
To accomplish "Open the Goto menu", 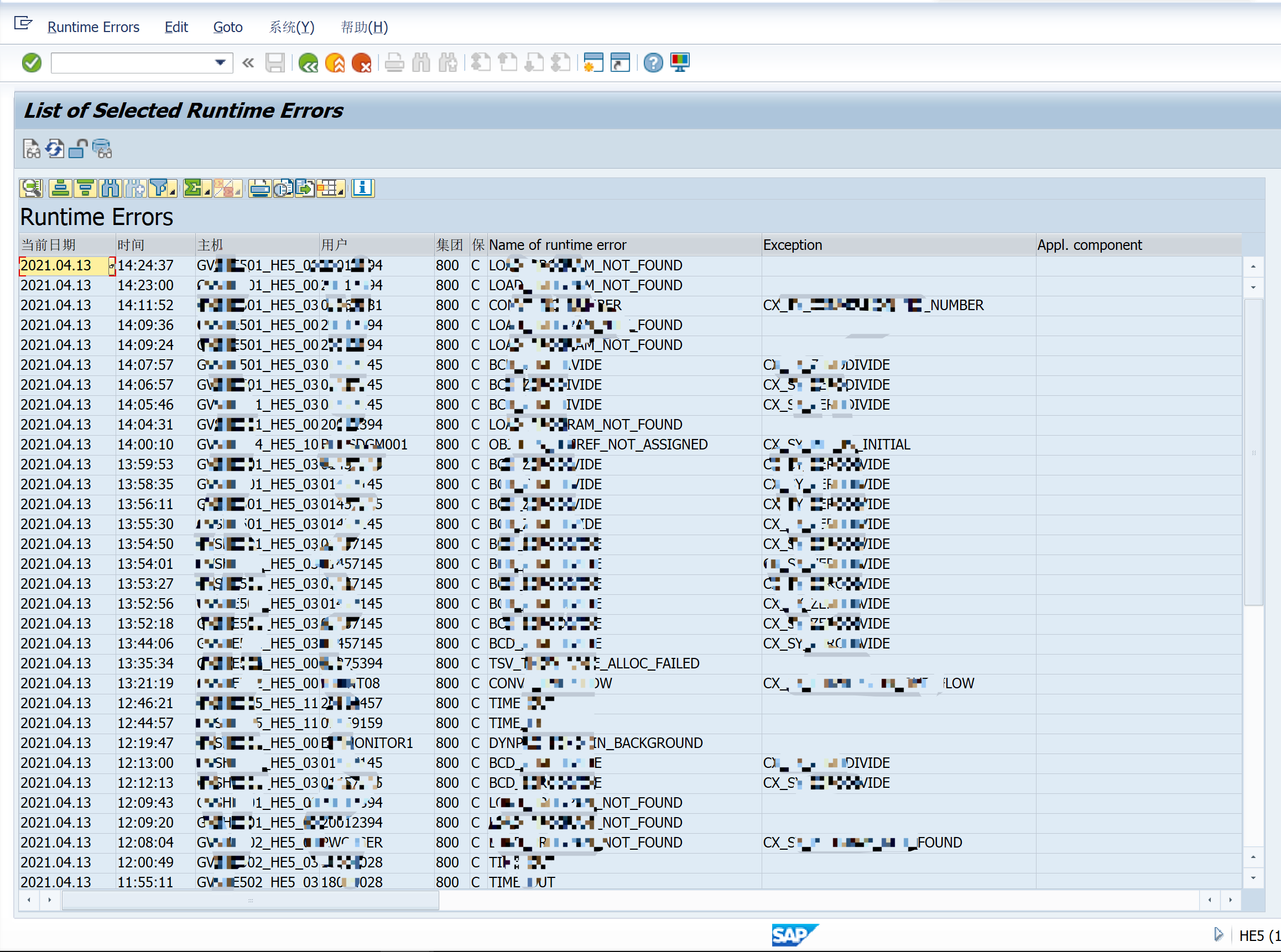I will [228, 27].
